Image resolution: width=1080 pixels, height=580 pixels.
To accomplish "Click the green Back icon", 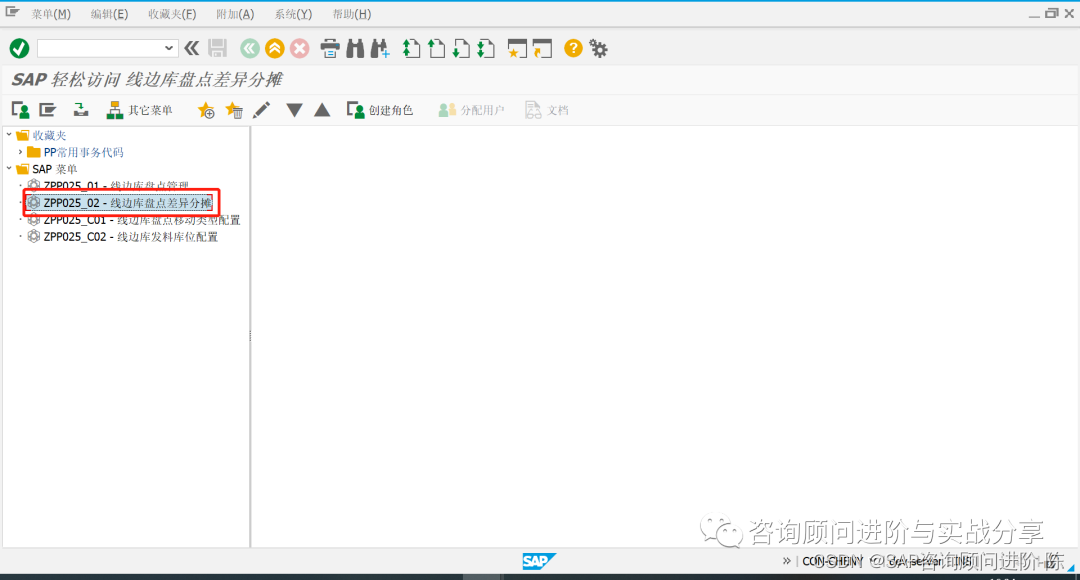I will pyautogui.click(x=250, y=48).
